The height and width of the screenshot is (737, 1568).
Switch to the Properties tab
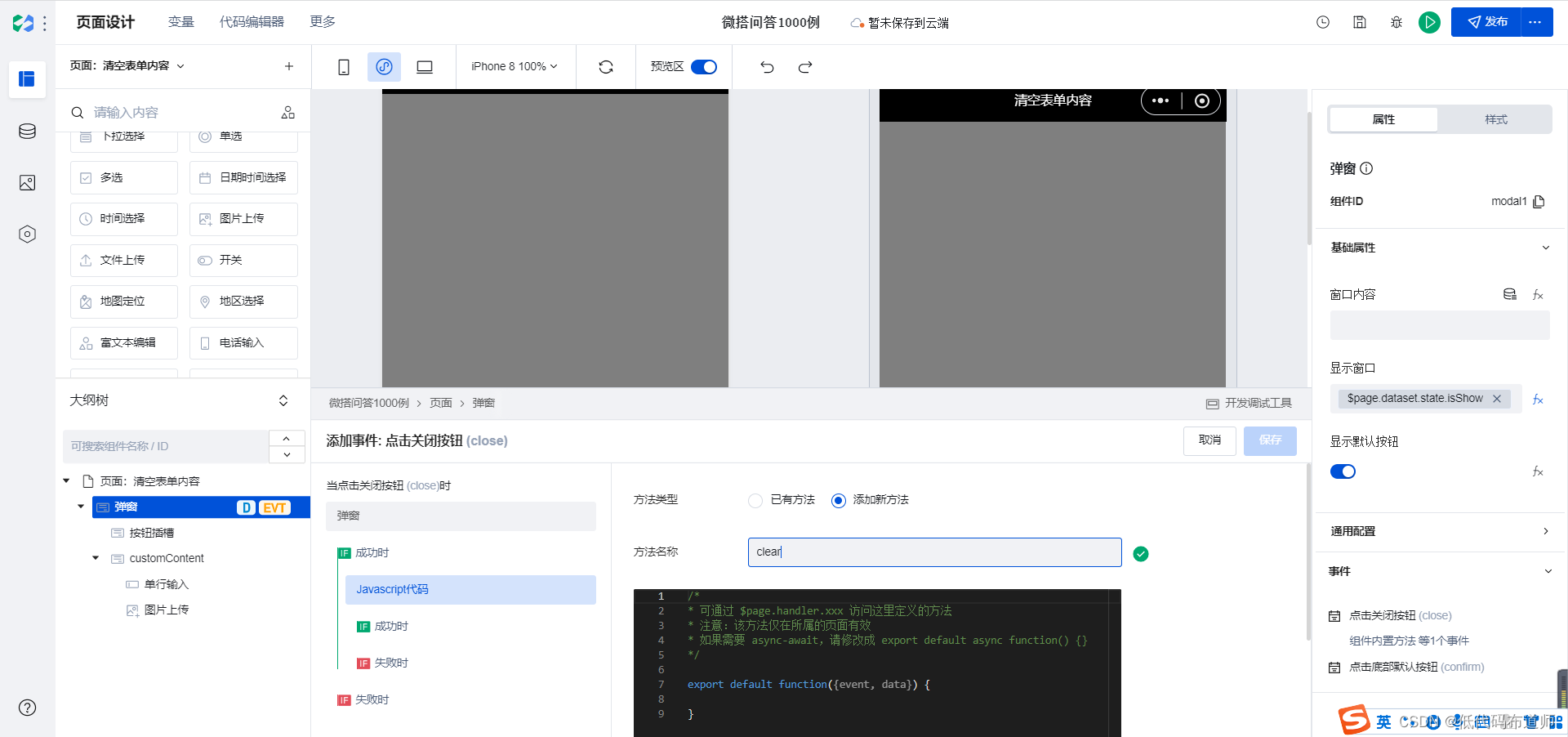click(x=1383, y=119)
